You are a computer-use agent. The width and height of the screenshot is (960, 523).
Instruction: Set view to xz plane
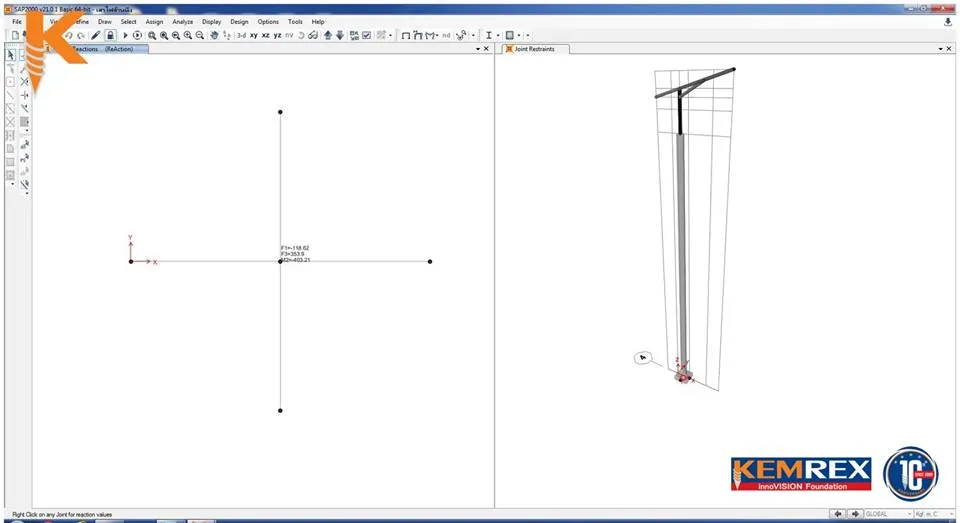266,36
